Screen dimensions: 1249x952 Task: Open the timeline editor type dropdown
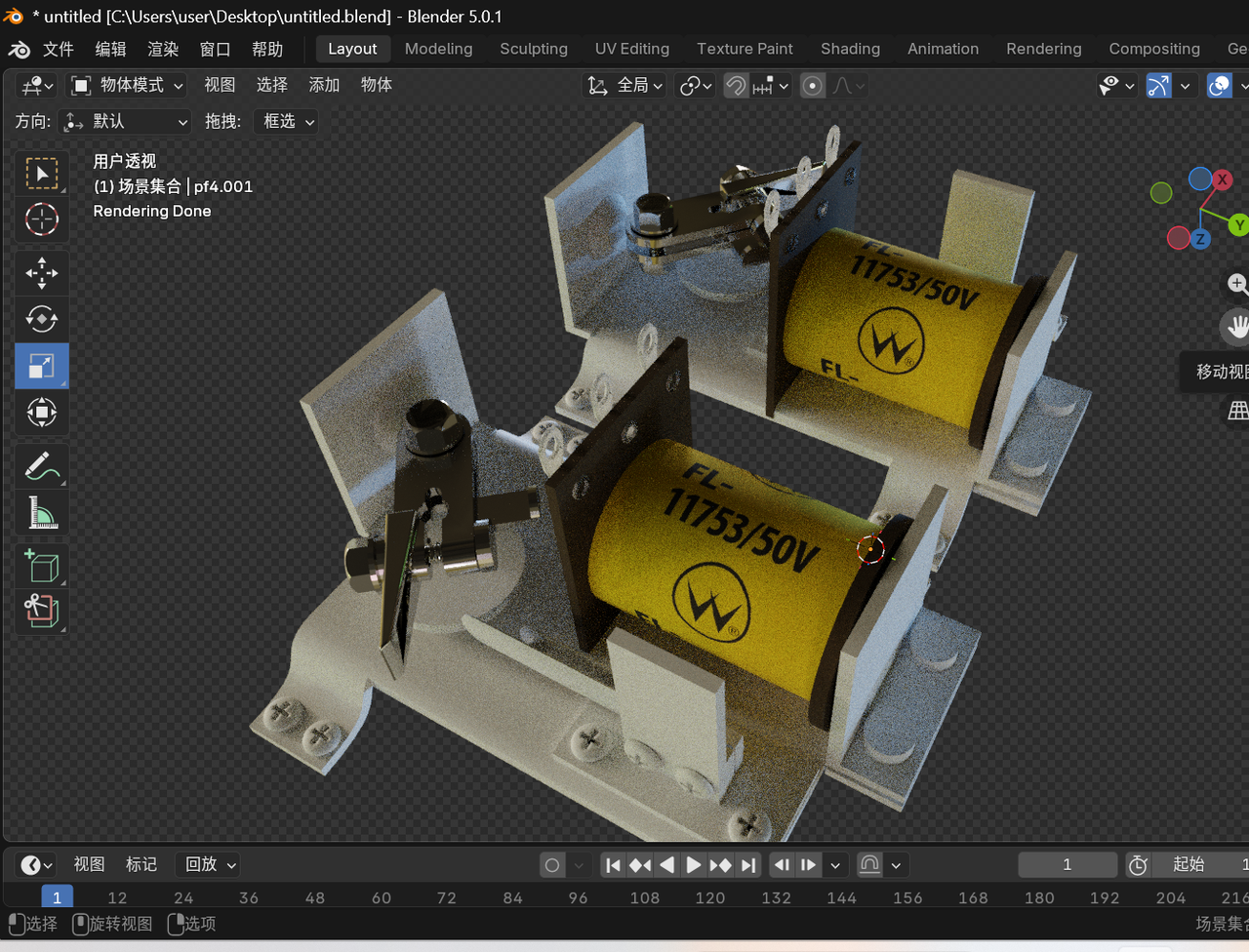point(37,865)
